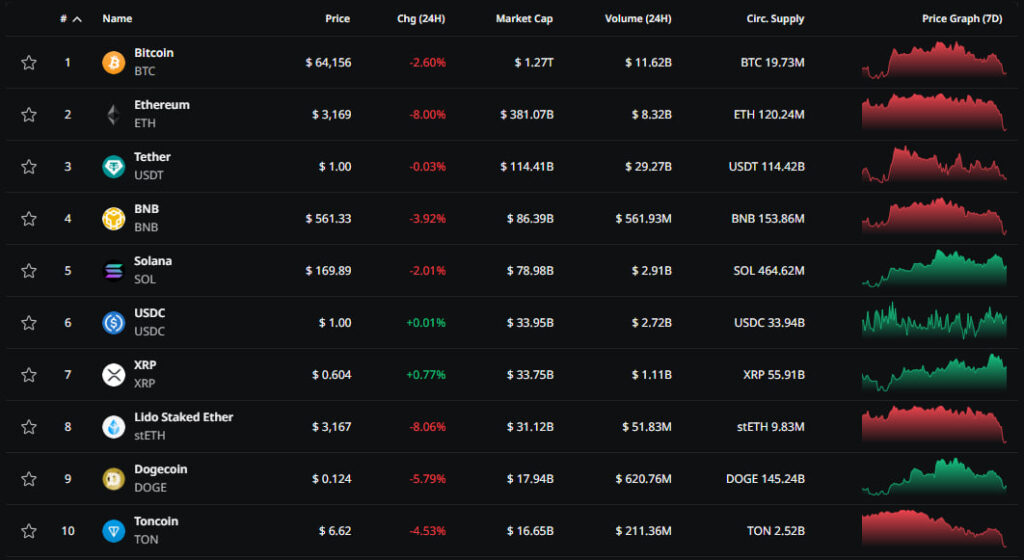Open the Lido Staked Ether name link
The image size is (1024, 560).
tap(183, 417)
